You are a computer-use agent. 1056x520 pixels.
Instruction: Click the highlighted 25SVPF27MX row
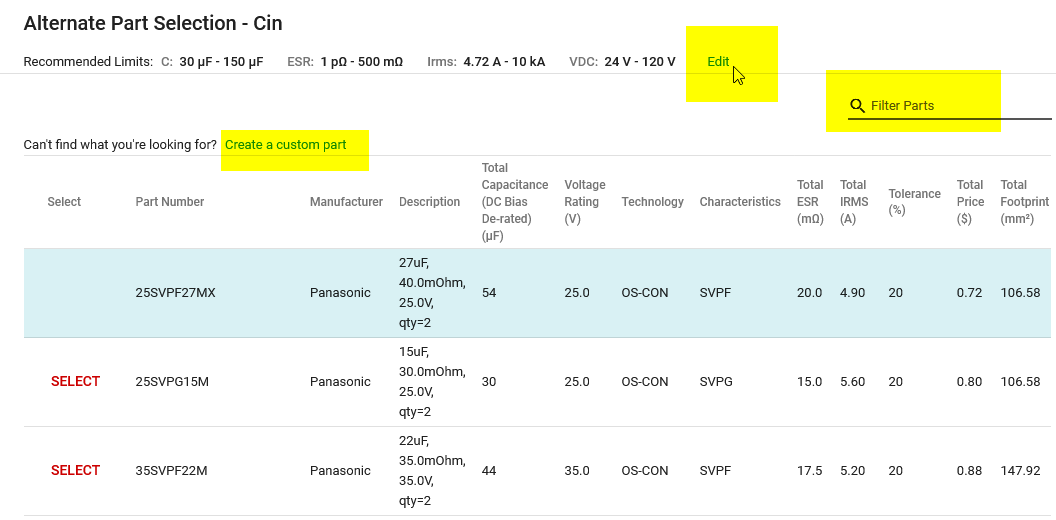tap(176, 293)
